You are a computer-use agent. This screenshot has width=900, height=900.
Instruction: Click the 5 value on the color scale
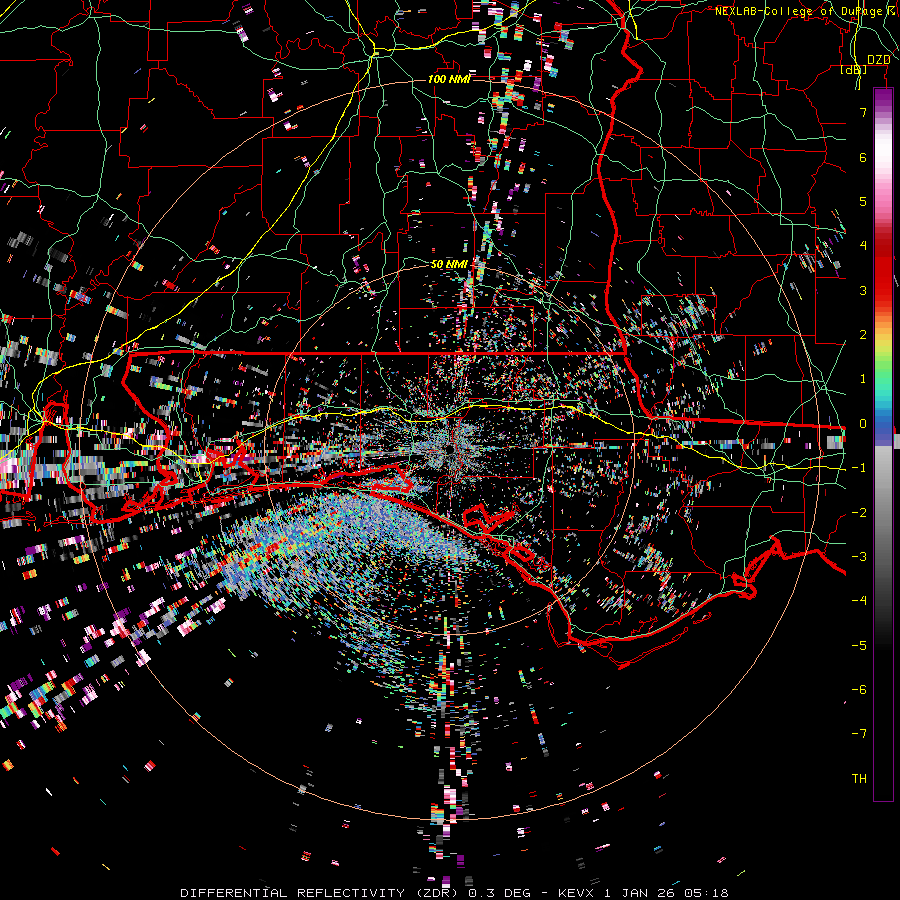click(x=863, y=201)
